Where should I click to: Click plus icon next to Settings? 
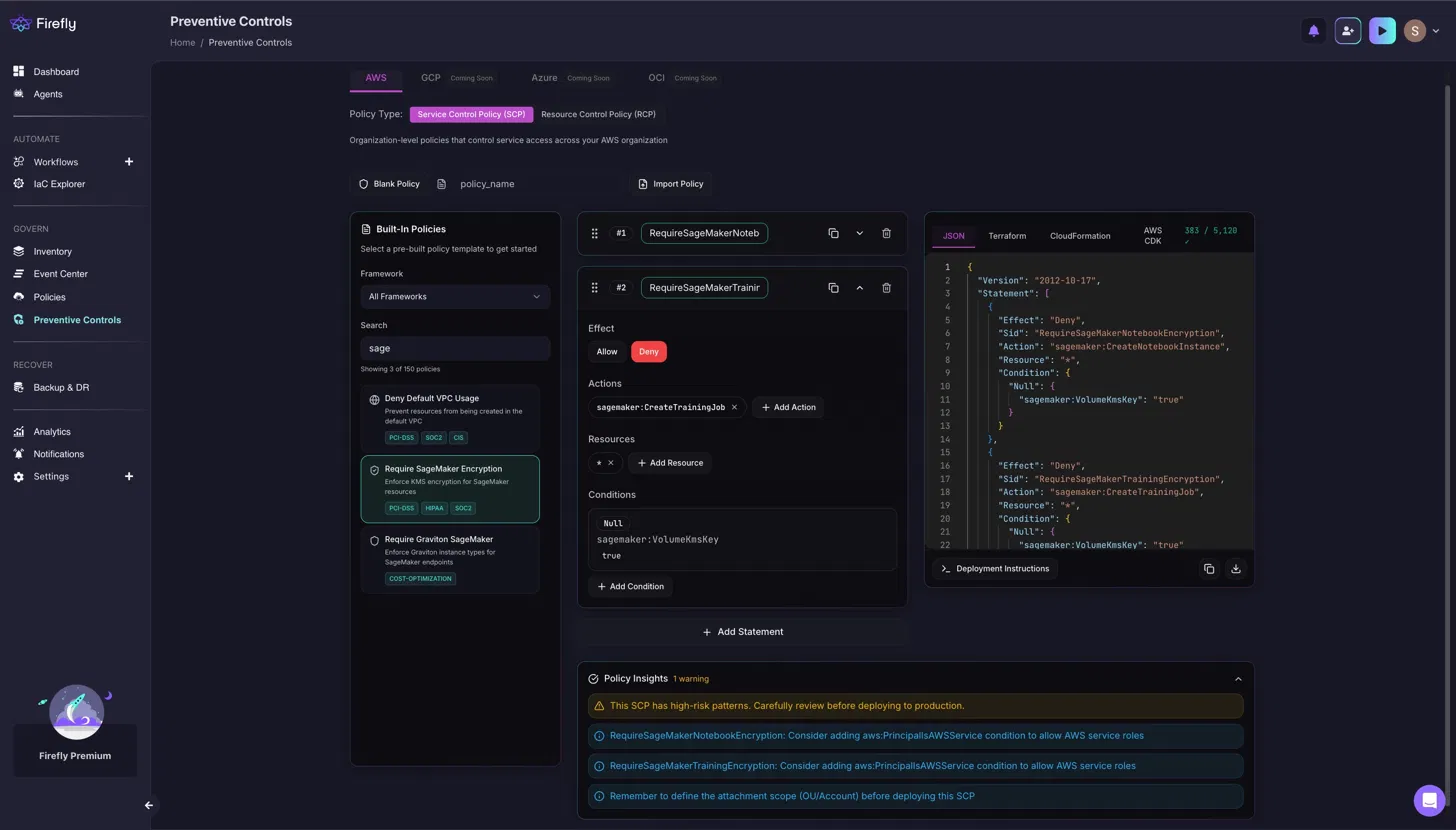tap(129, 477)
